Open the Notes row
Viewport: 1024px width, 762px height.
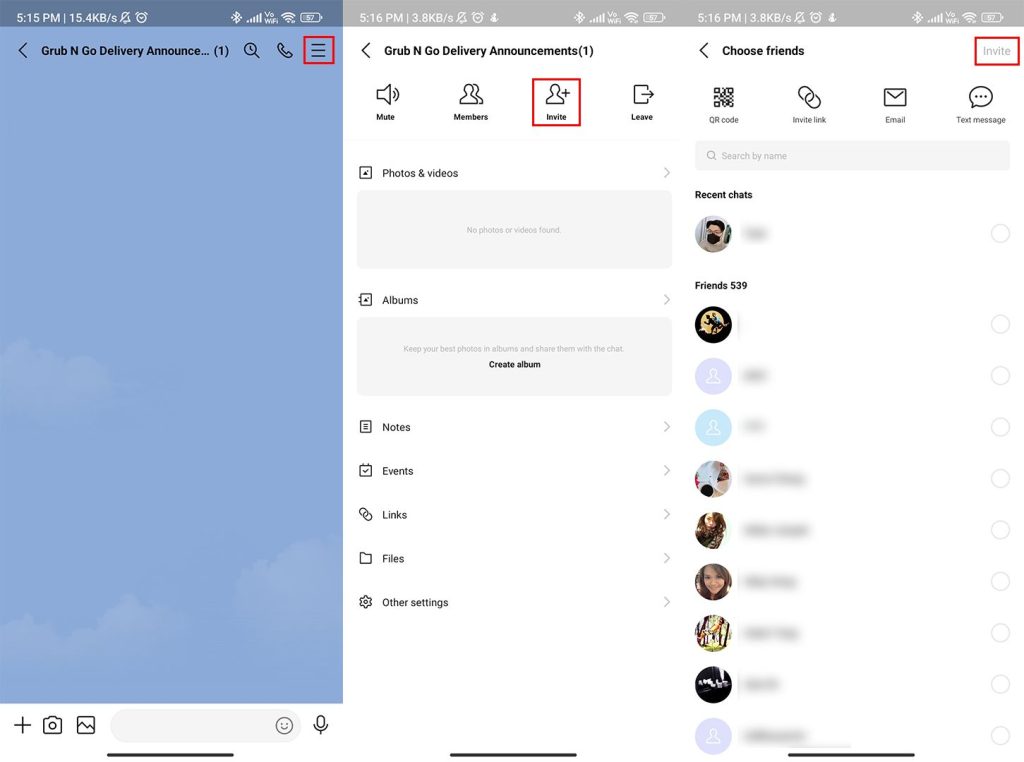coord(514,427)
